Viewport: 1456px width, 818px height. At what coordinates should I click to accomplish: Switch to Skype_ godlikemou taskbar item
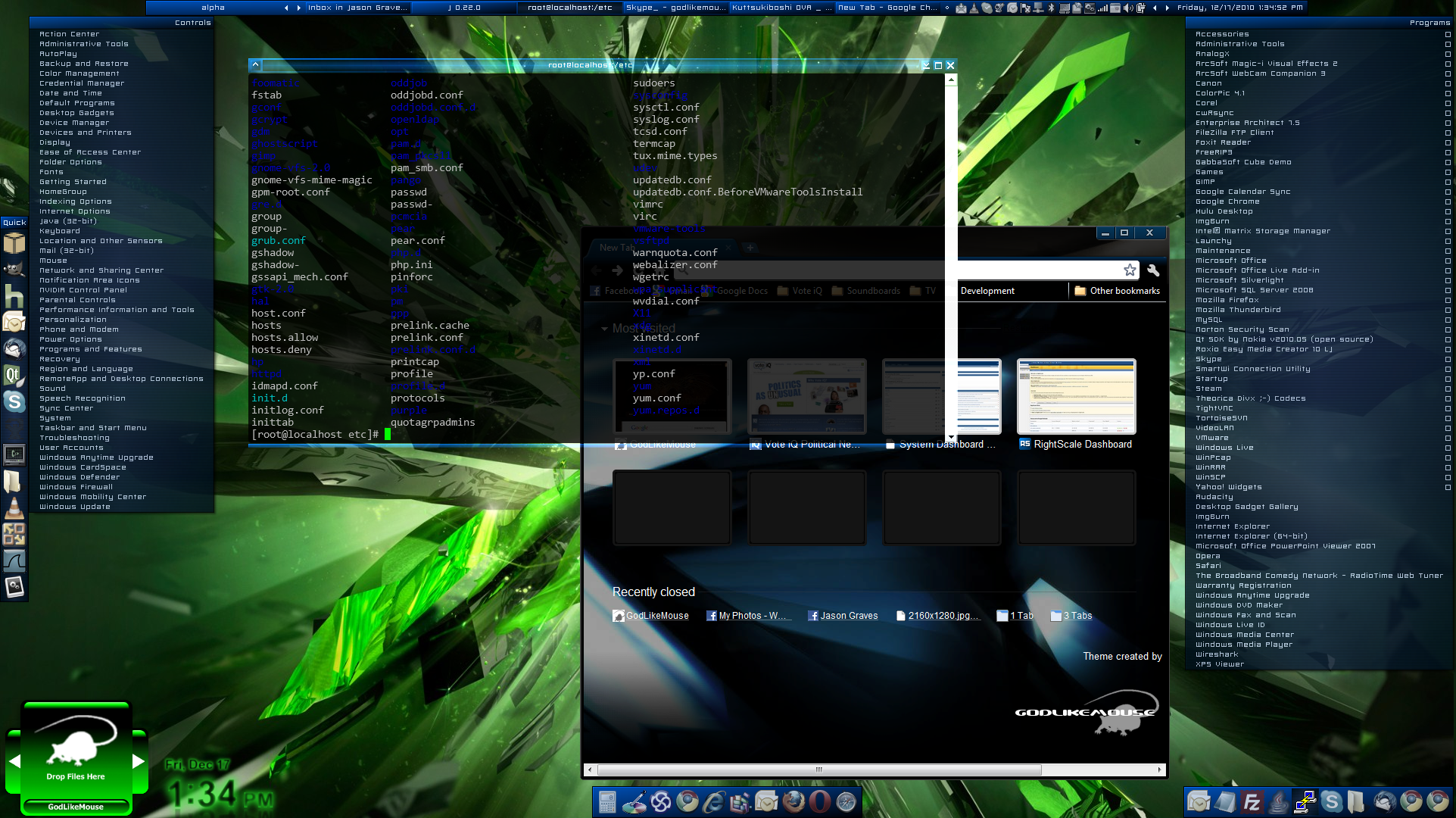click(675, 8)
